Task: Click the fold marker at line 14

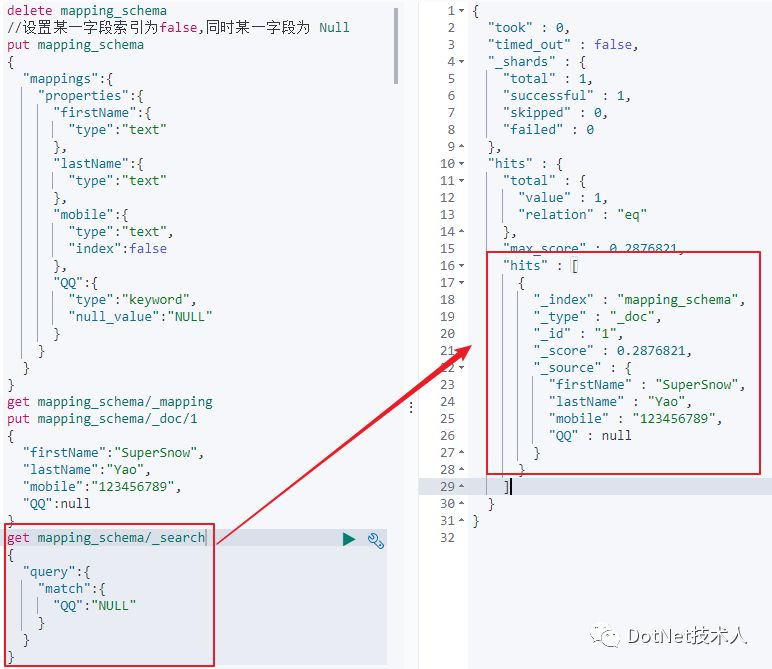Action: pyautogui.click(x=460, y=232)
